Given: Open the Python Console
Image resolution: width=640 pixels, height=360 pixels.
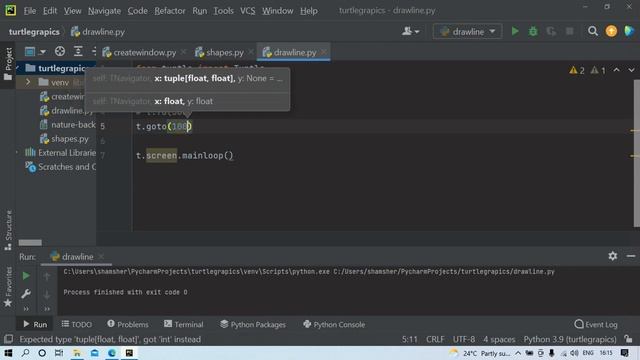Looking at the screenshot, I should (x=334, y=324).
